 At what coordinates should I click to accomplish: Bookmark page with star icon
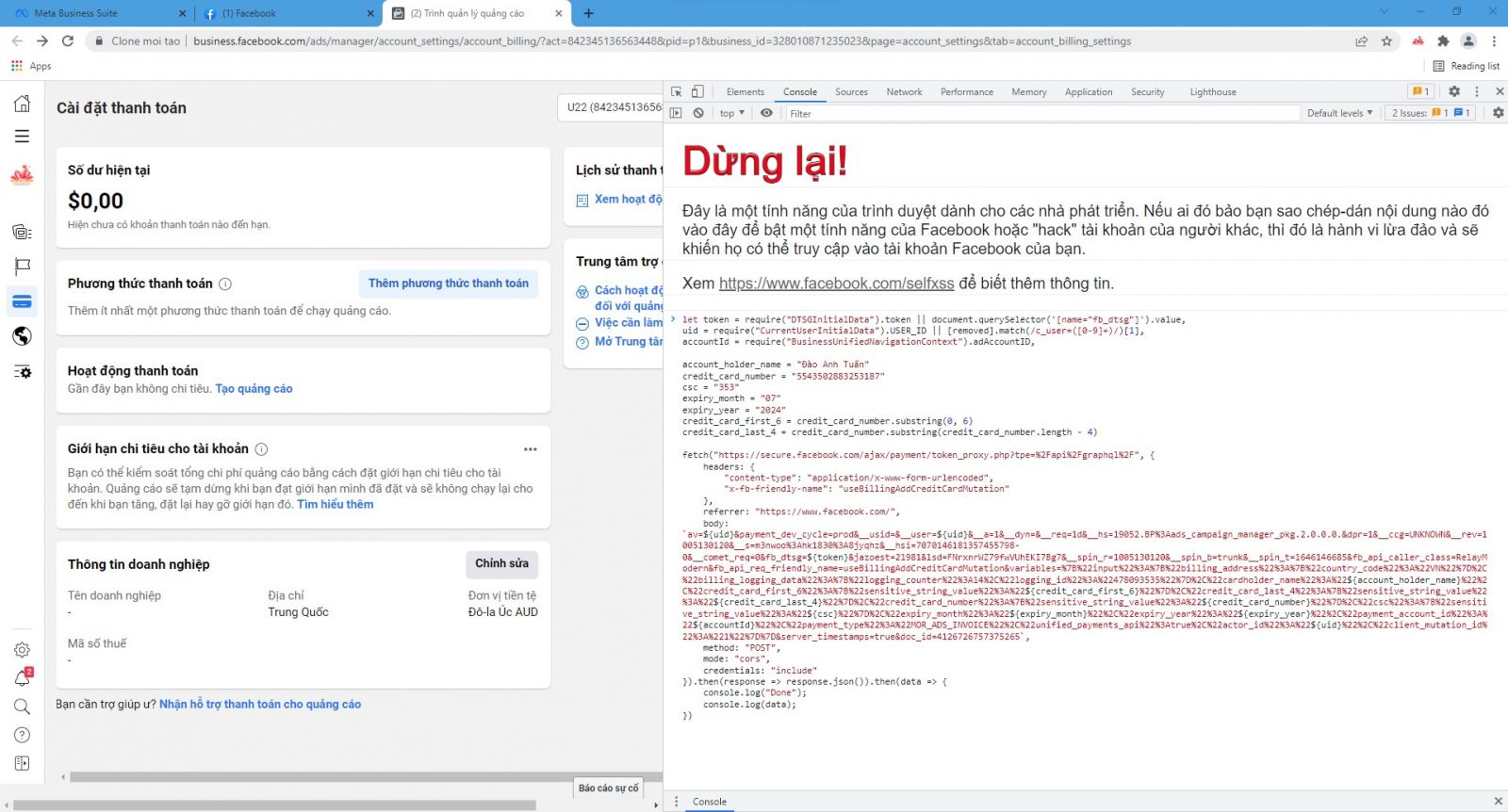coord(1386,41)
